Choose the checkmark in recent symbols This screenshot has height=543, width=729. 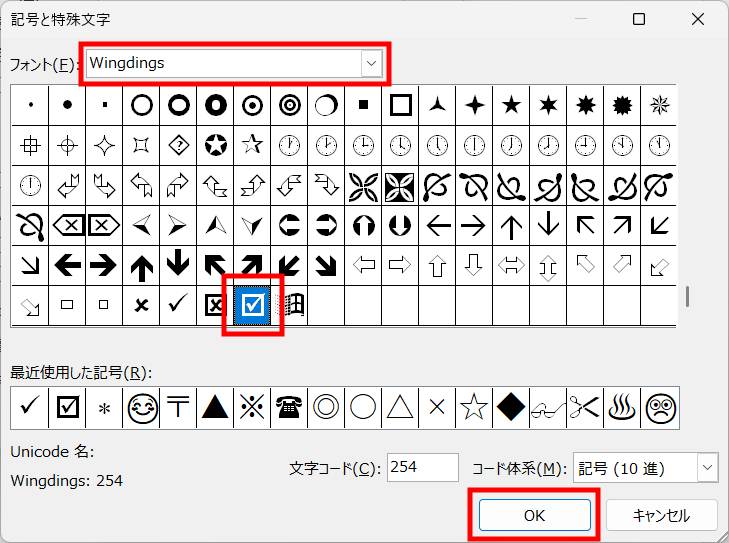pyautogui.click(x=30, y=408)
